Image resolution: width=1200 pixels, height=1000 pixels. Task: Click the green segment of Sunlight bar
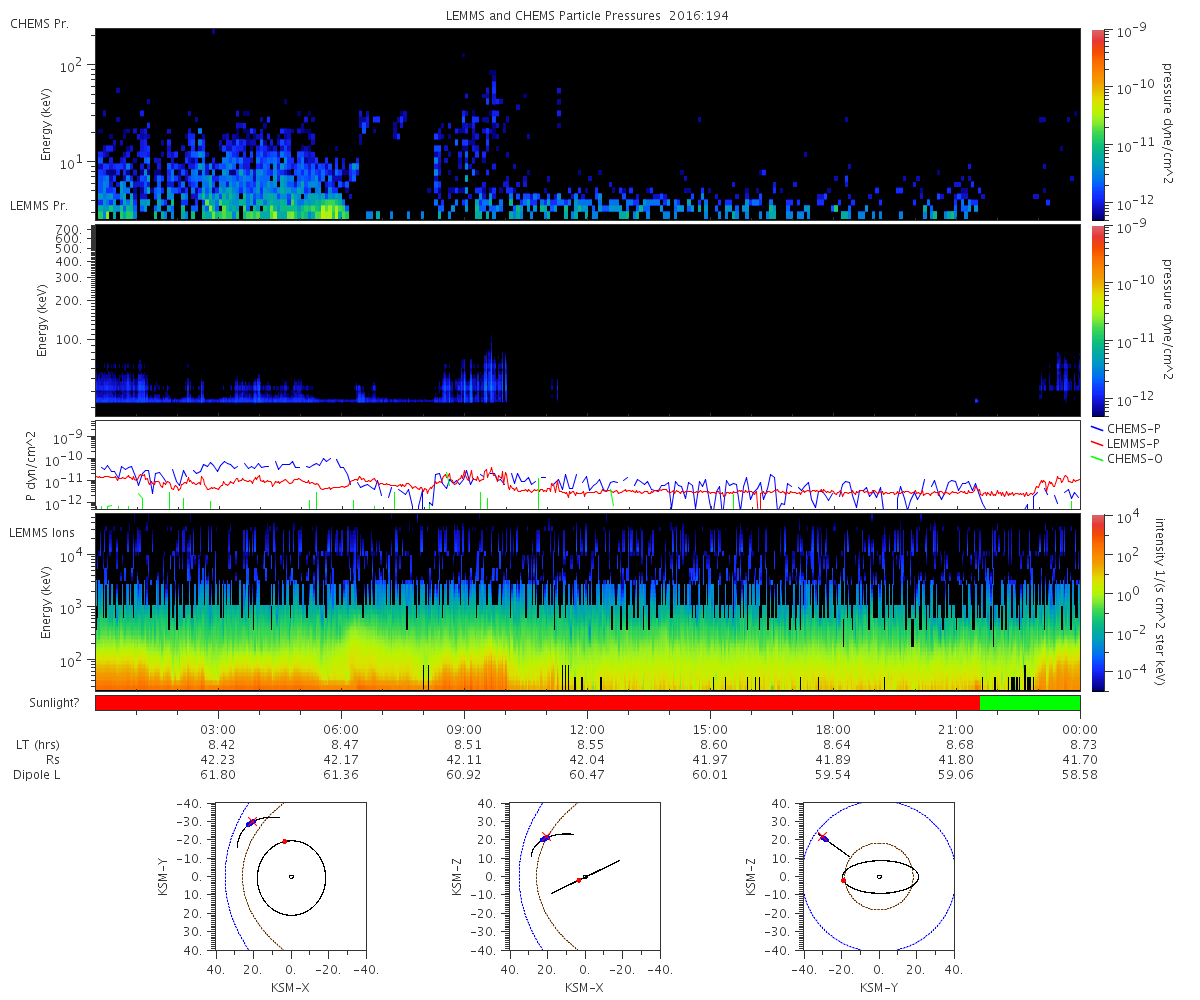pos(1030,703)
